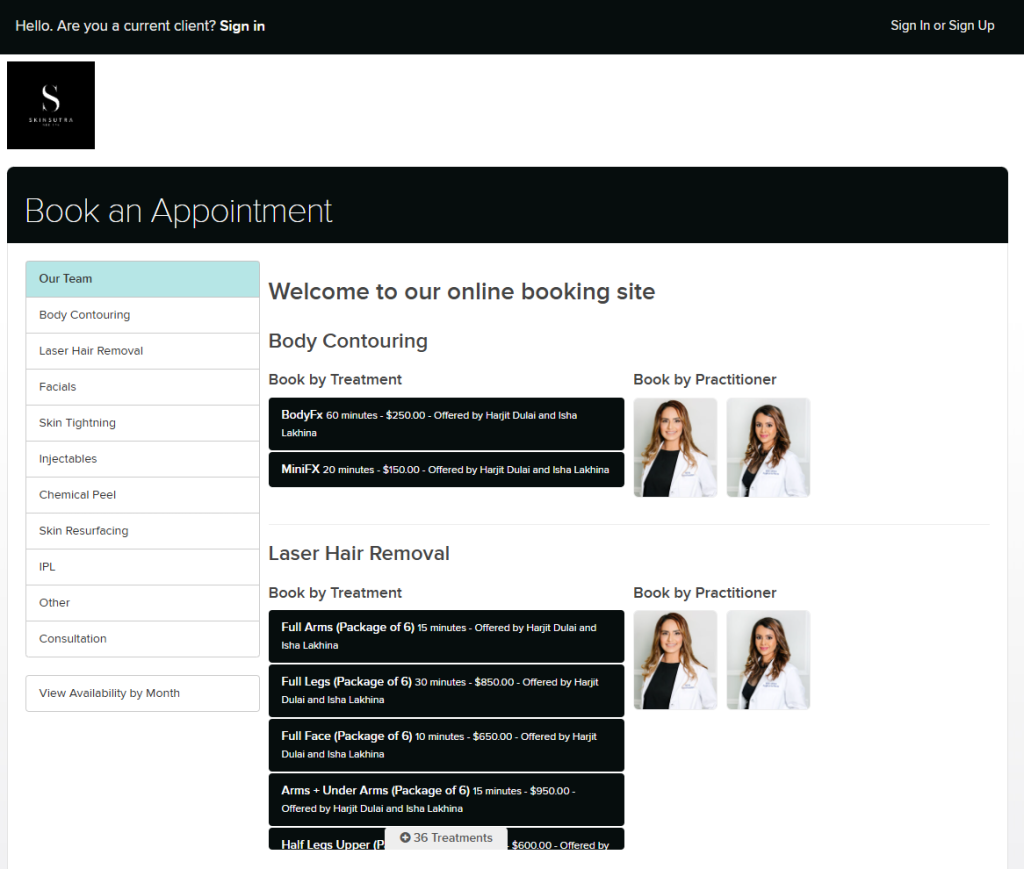
Task: Select second practitioner photo under Body Contouring
Action: tap(768, 448)
